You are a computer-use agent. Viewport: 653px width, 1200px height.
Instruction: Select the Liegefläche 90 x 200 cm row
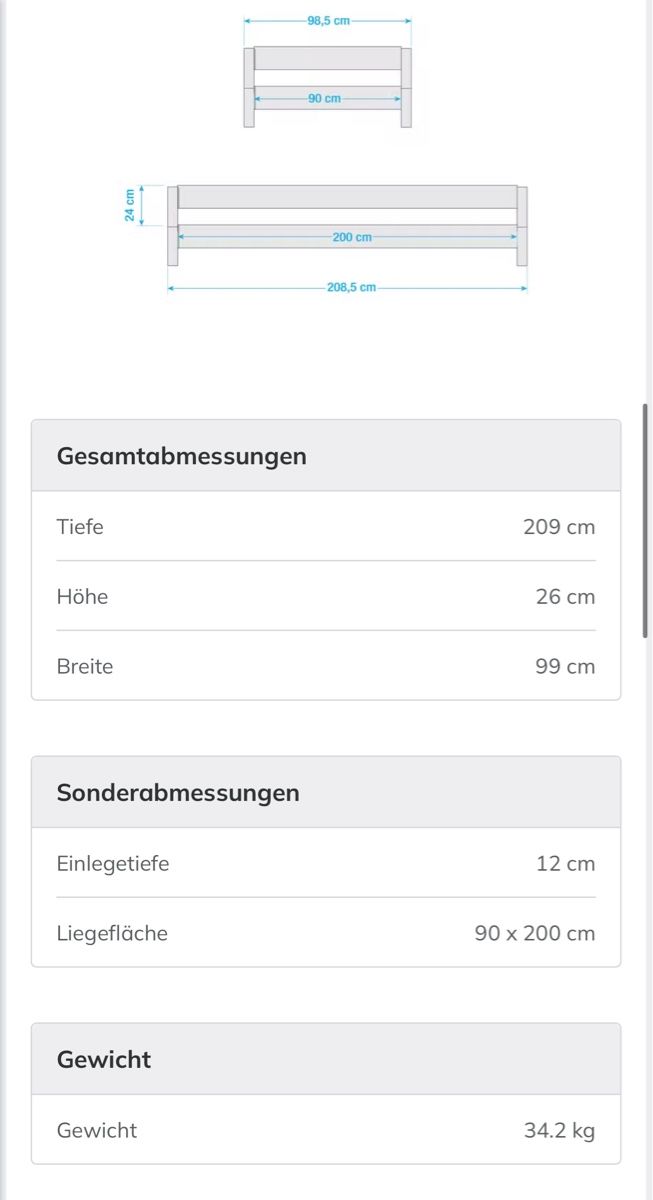point(326,933)
